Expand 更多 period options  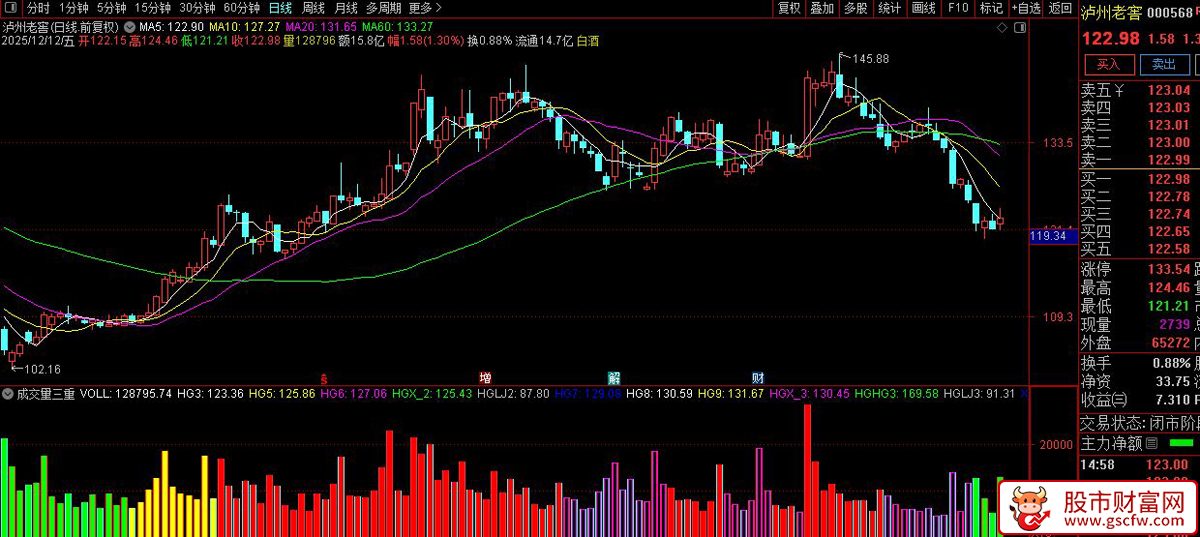[427, 8]
